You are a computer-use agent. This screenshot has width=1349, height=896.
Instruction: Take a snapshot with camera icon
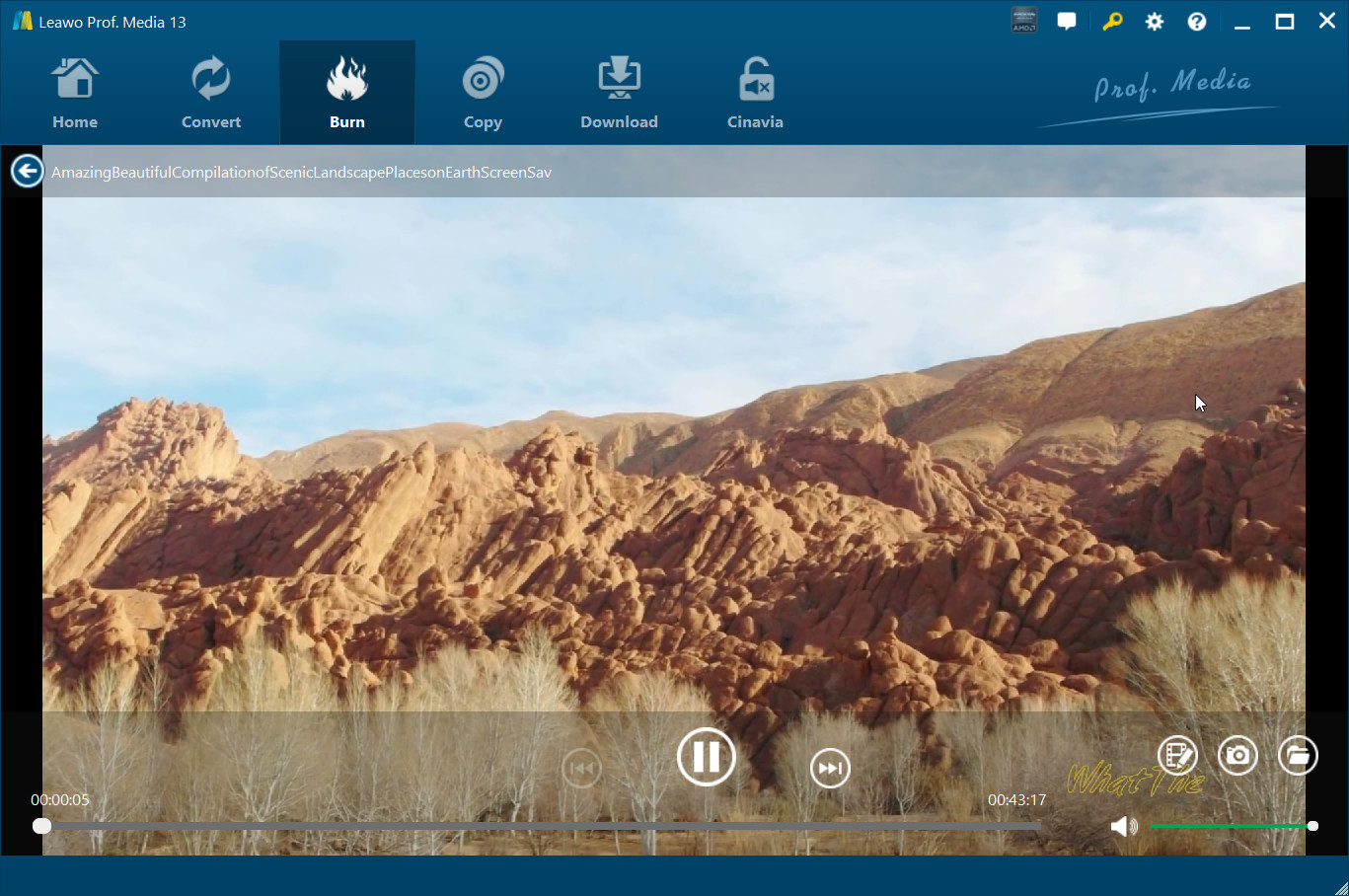[x=1237, y=756]
